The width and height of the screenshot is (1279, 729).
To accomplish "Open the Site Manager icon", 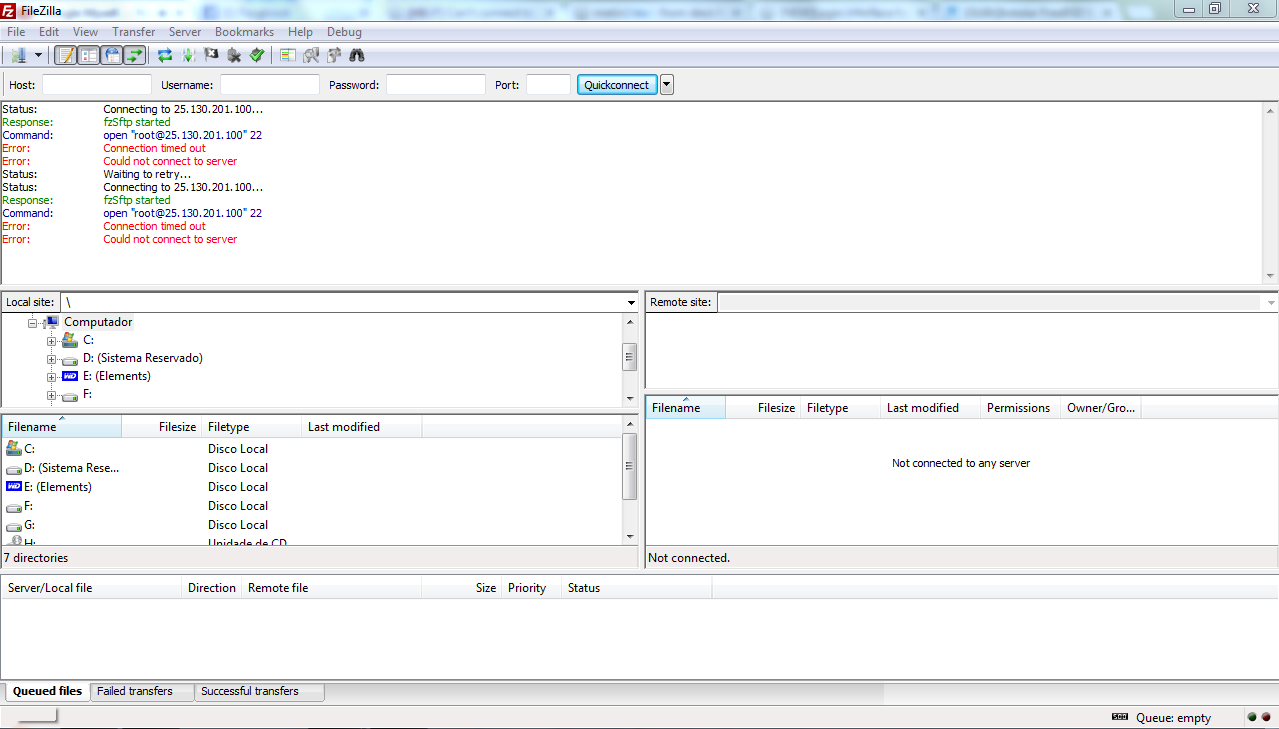I will [x=18, y=55].
